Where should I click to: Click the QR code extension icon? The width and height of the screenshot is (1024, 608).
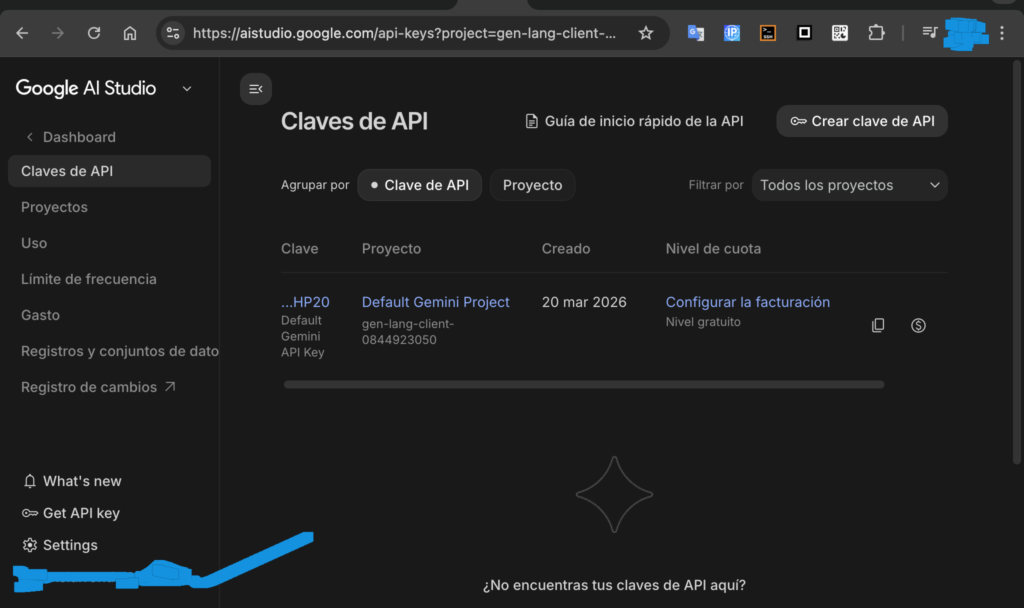point(840,33)
